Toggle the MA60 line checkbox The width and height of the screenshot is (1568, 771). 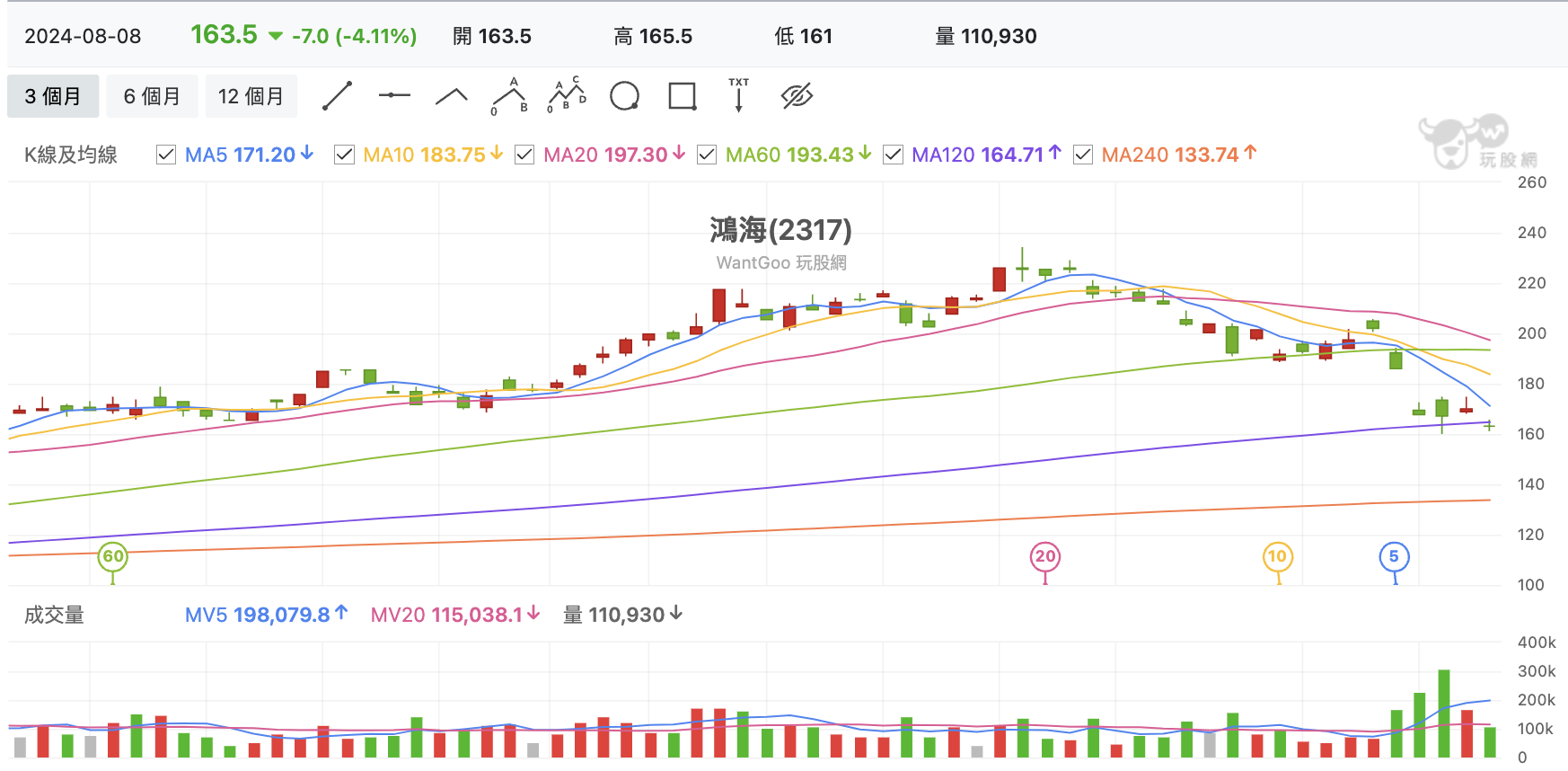pyautogui.click(x=707, y=155)
